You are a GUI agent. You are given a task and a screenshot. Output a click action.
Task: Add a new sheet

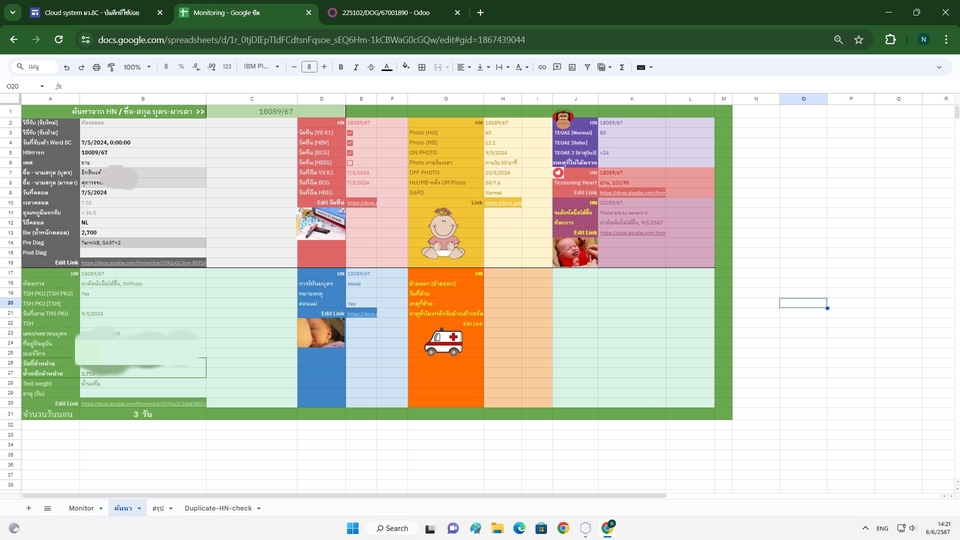pos(28,508)
